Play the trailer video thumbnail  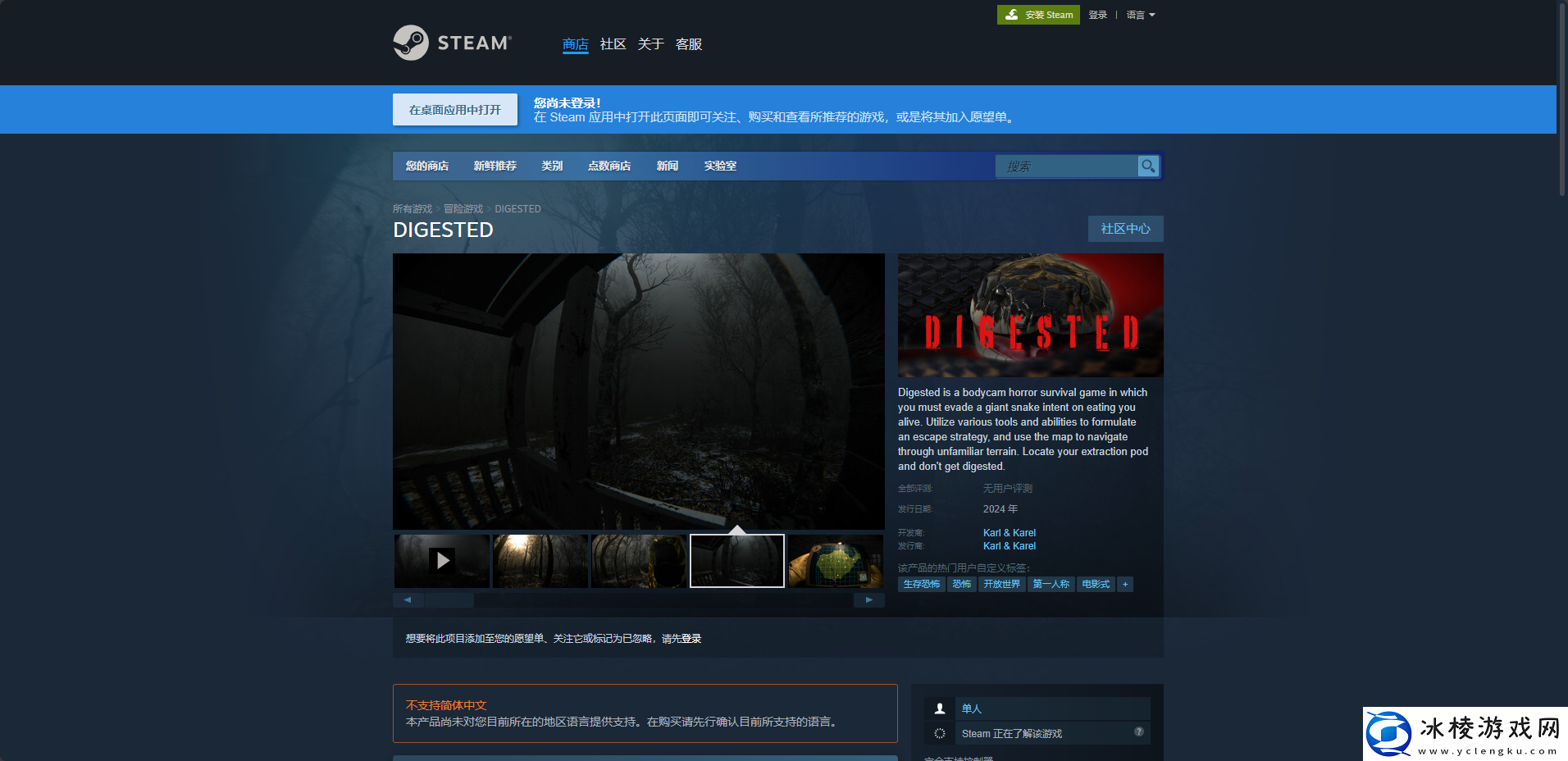(x=442, y=561)
